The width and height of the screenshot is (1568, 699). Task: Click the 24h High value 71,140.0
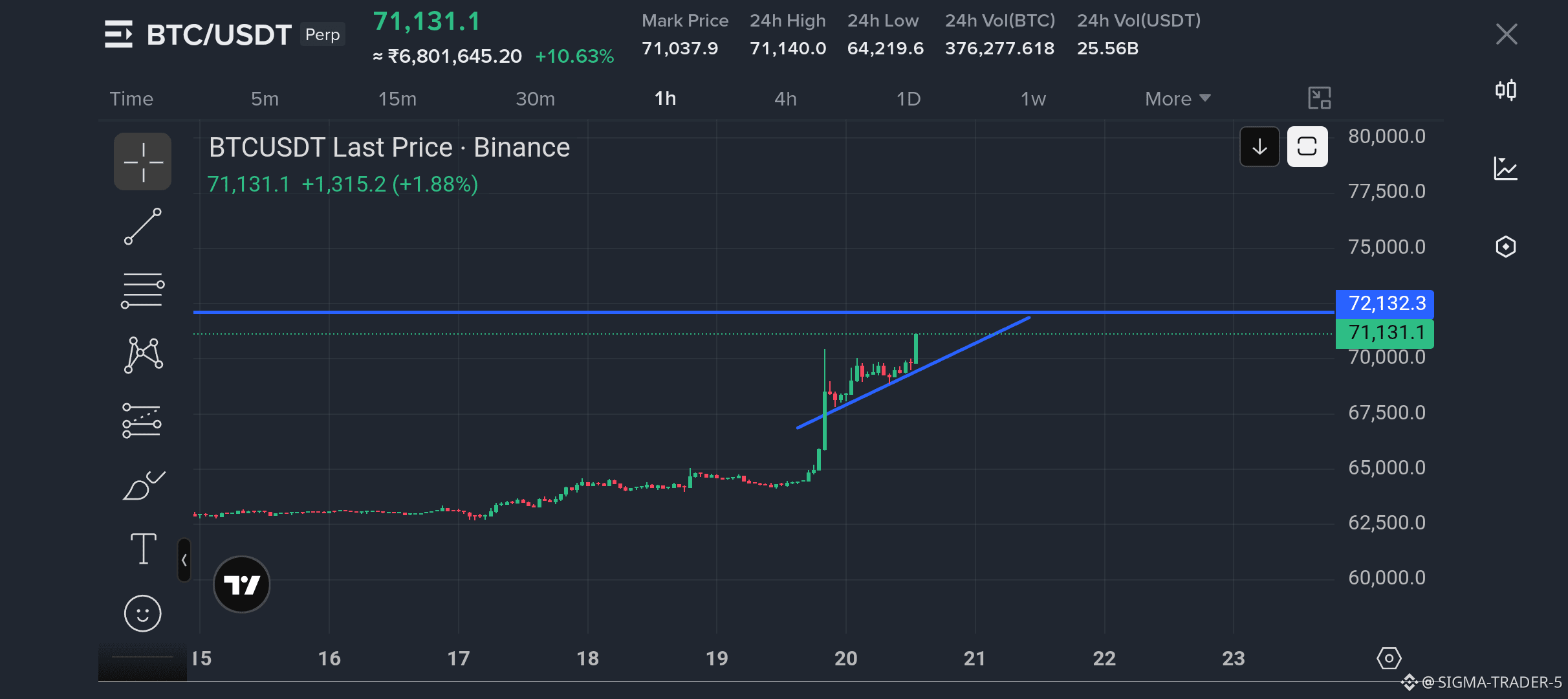788,49
